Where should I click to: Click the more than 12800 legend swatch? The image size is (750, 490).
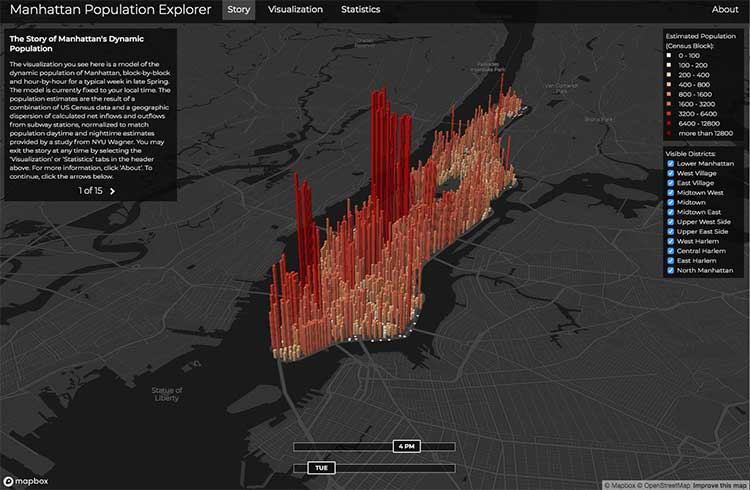pos(669,134)
